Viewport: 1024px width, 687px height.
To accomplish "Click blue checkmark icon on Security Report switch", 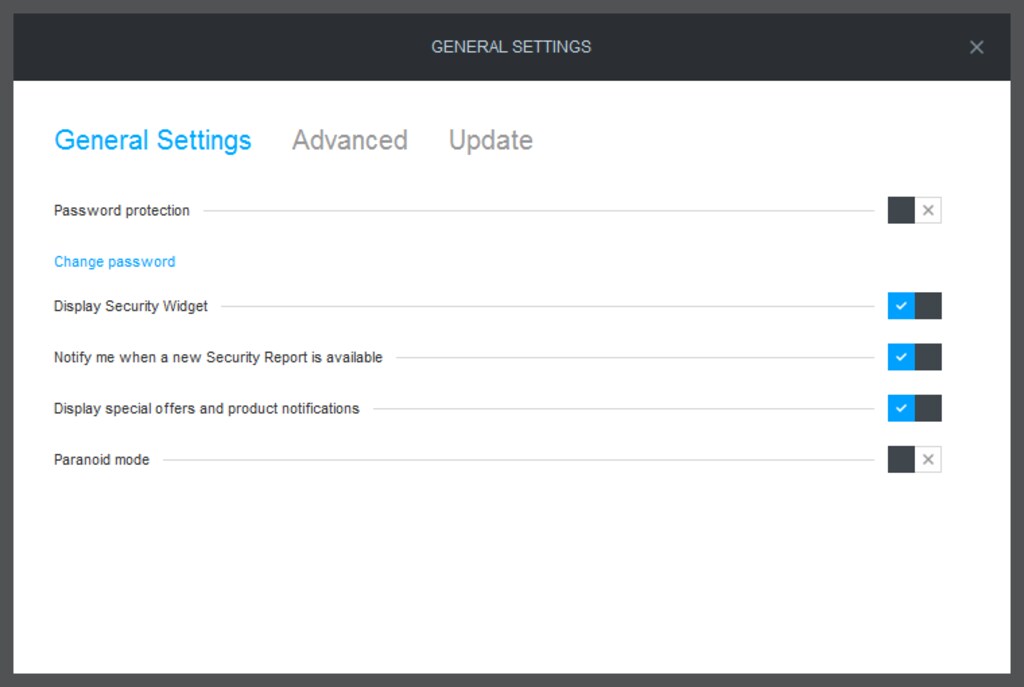I will [x=901, y=357].
